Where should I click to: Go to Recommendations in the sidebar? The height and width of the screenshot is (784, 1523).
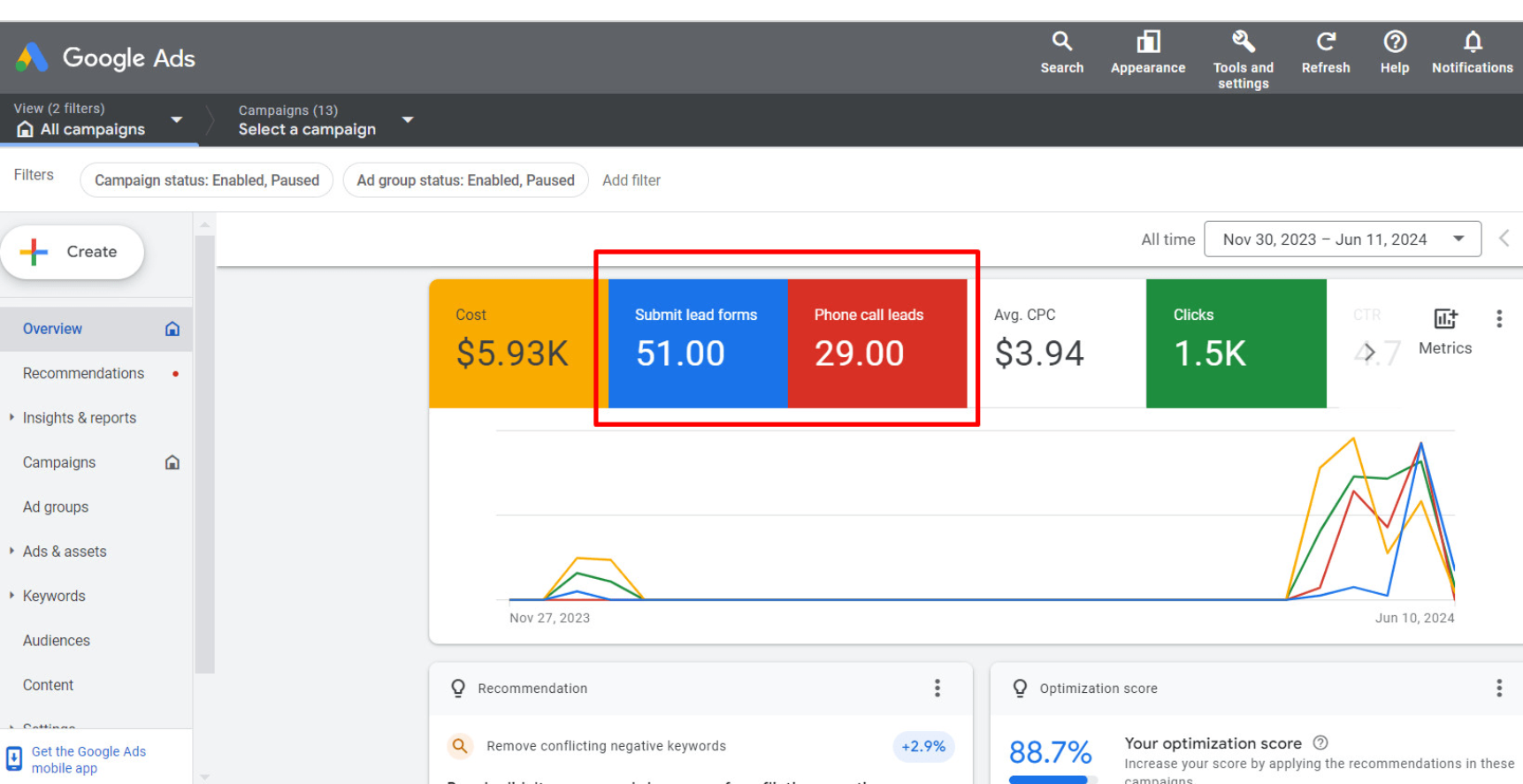[x=83, y=374]
